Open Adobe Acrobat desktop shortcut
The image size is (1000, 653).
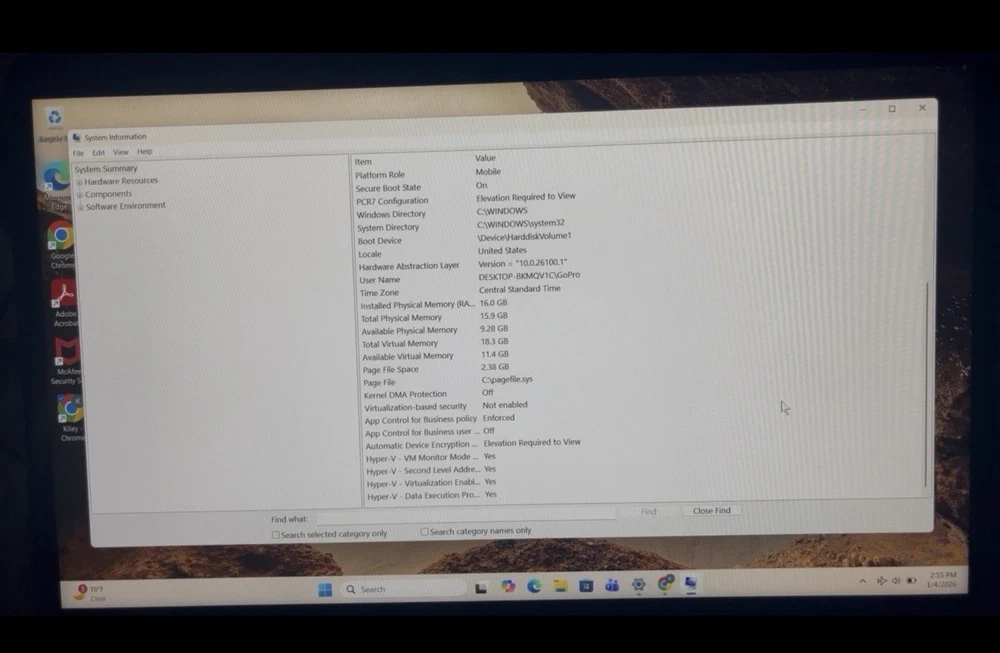pyautogui.click(x=64, y=294)
